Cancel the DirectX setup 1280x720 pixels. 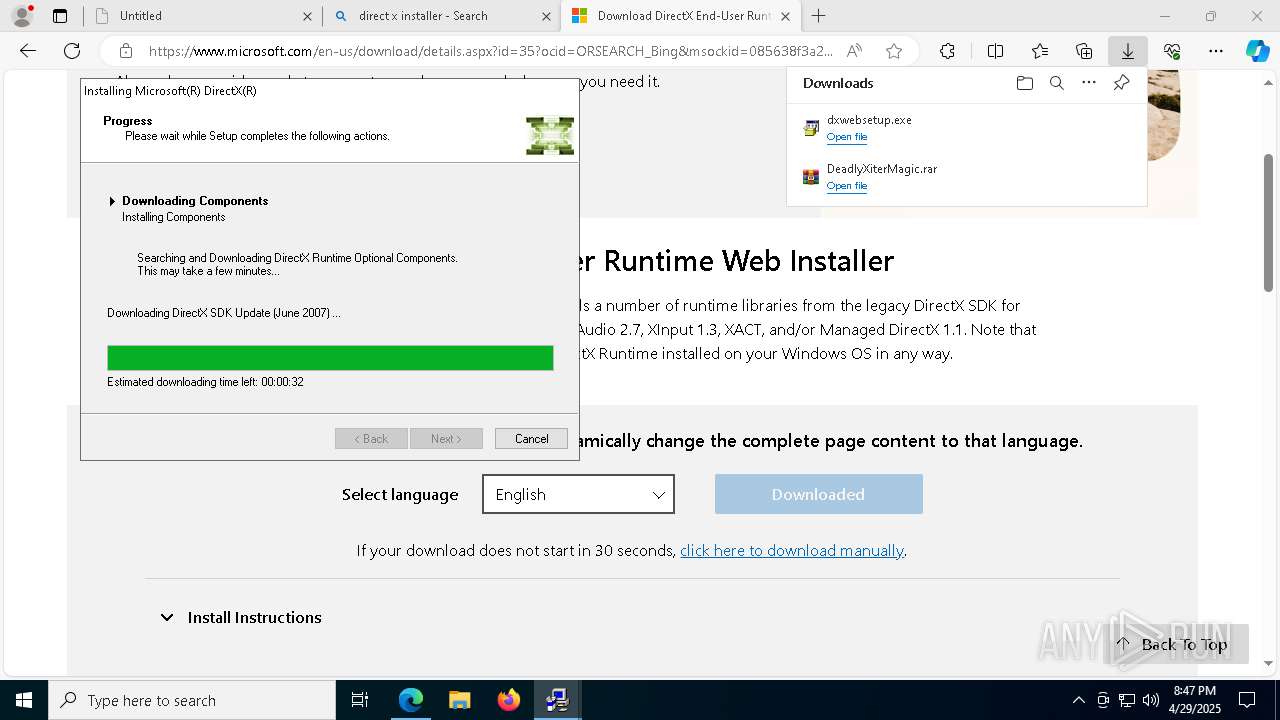(531, 439)
